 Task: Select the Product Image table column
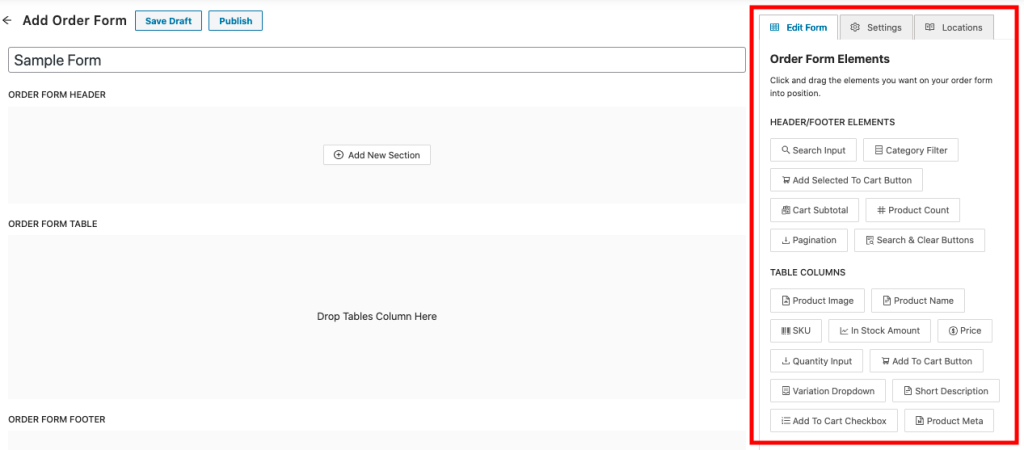816,301
